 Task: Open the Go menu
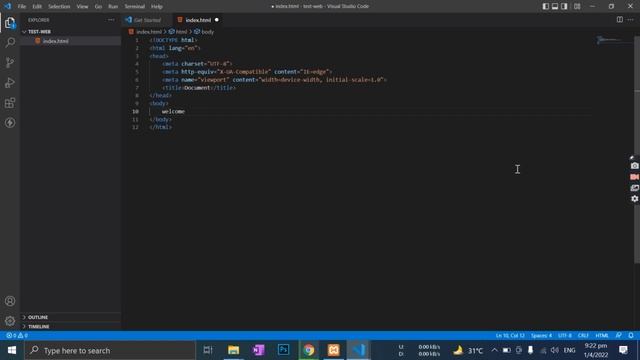(x=98, y=7)
